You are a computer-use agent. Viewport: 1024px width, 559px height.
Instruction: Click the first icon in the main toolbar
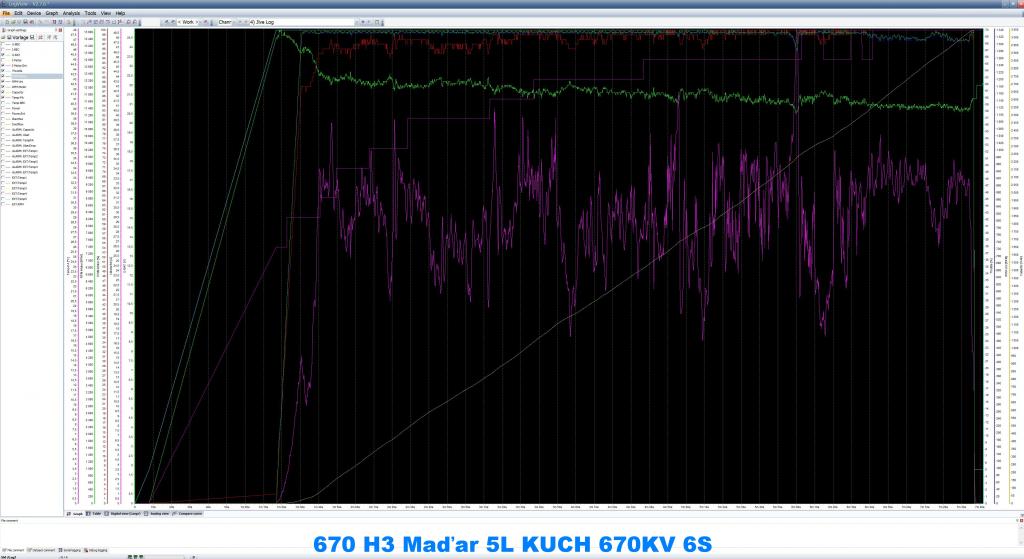[x=4, y=21]
